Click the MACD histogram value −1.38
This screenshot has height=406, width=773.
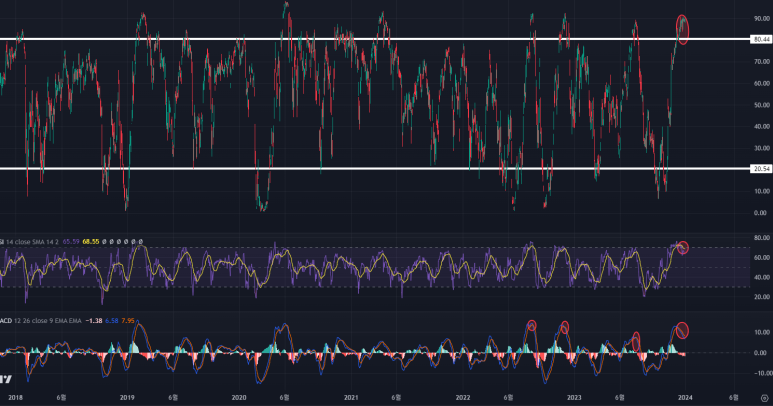94,321
